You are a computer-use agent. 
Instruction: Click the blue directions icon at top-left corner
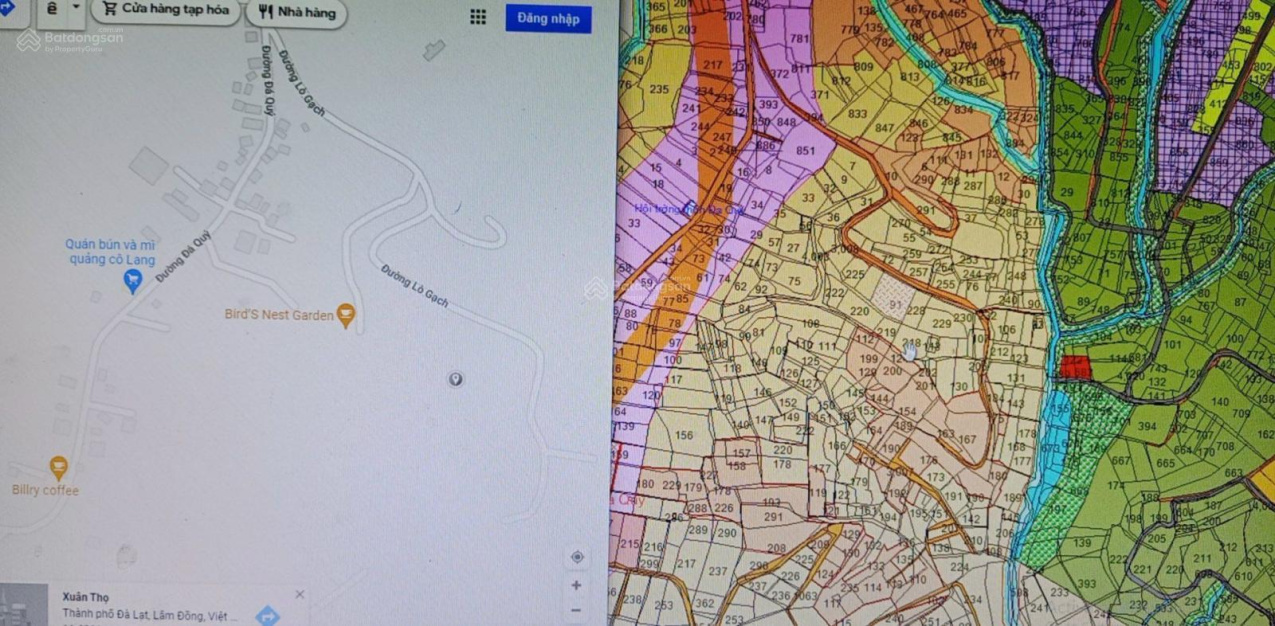point(6,9)
